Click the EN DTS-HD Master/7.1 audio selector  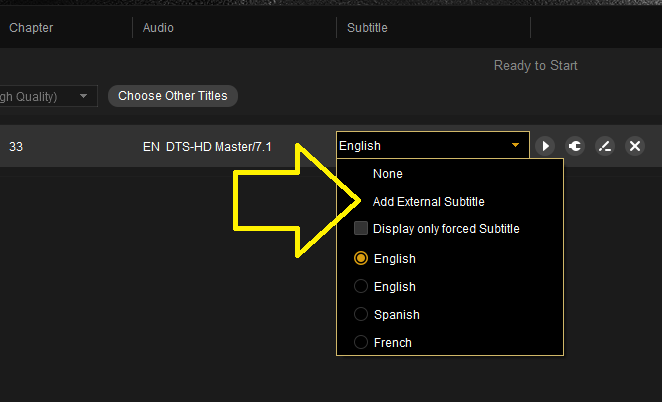click(206, 147)
